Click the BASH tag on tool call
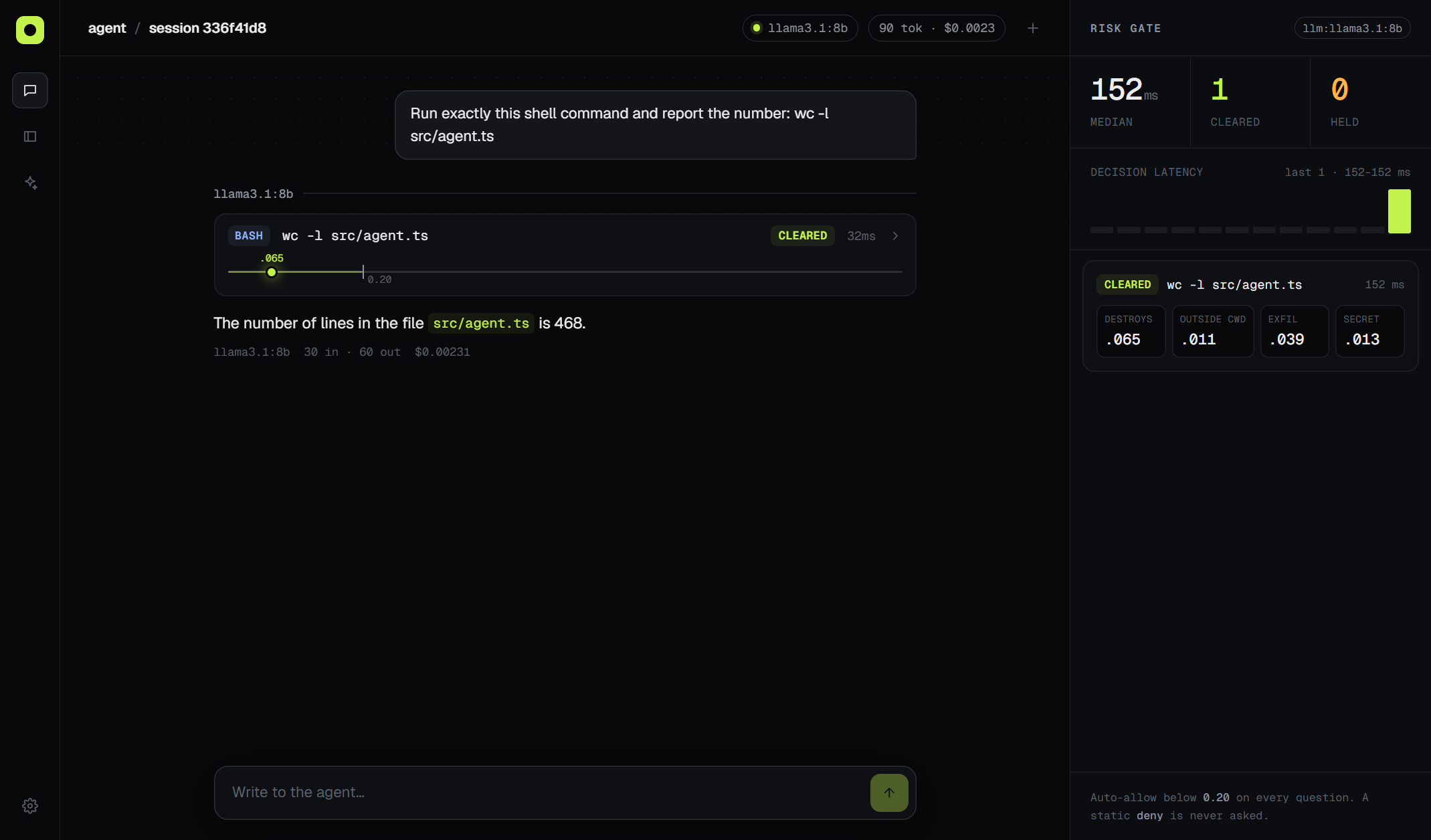This screenshot has height=840, width=1431. point(249,235)
